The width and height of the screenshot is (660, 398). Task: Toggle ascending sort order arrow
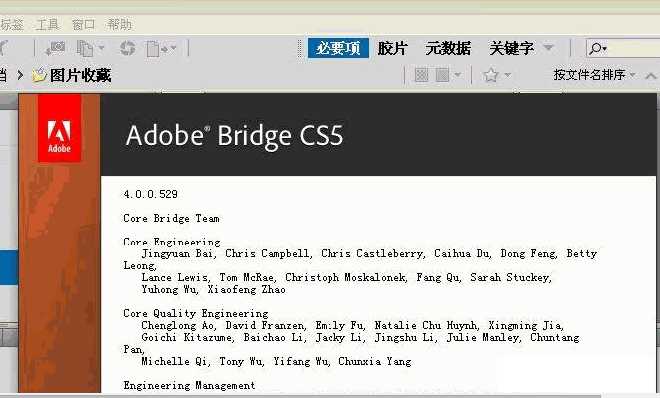tap(650, 76)
